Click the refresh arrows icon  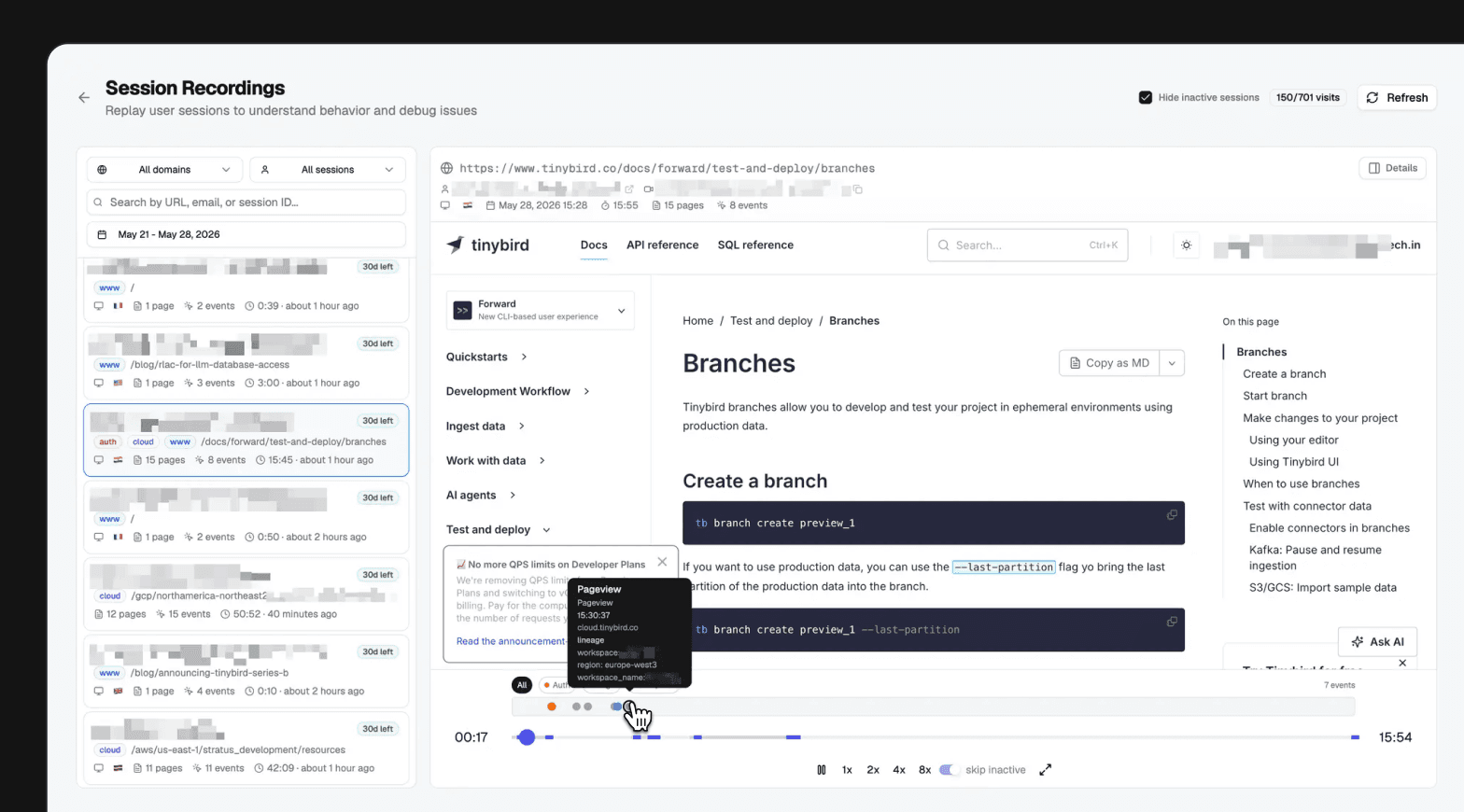pyautogui.click(x=1372, y=97)
